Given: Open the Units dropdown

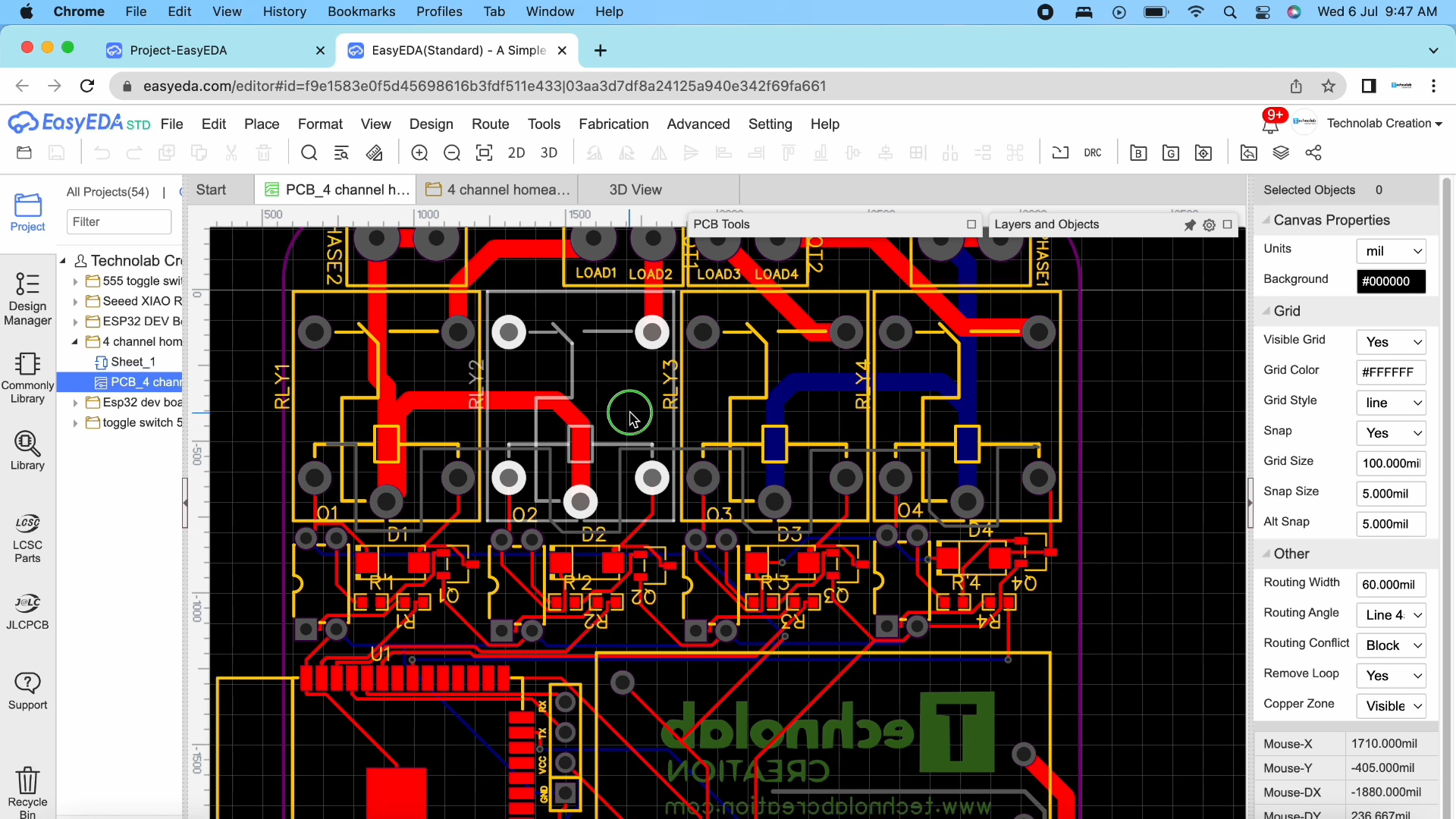Looking at the screenshot, I should 1391,251.
